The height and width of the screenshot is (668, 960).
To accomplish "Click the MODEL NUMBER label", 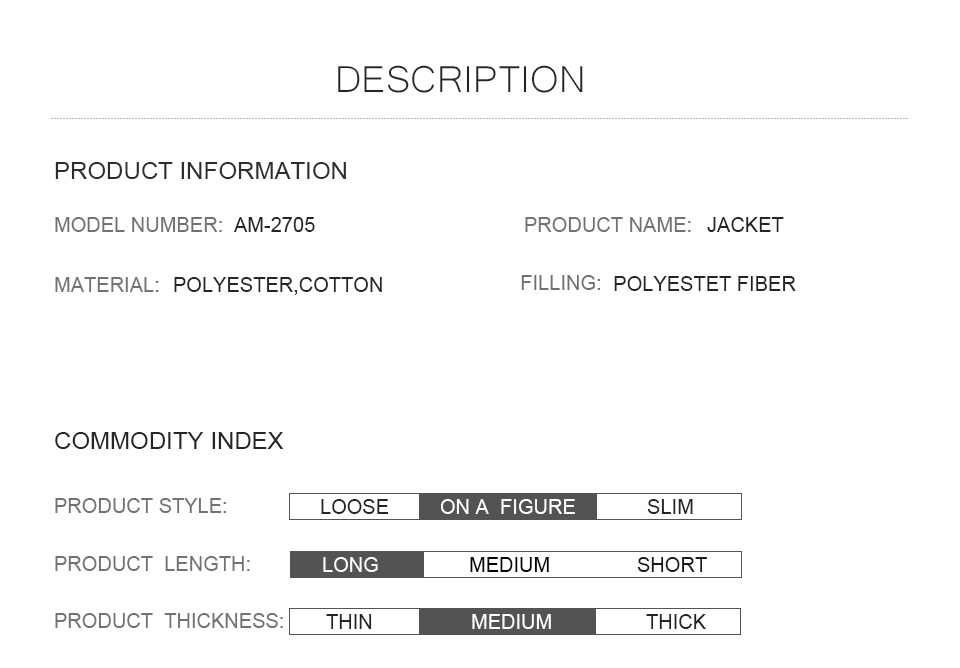I will [x=138, y=226].
